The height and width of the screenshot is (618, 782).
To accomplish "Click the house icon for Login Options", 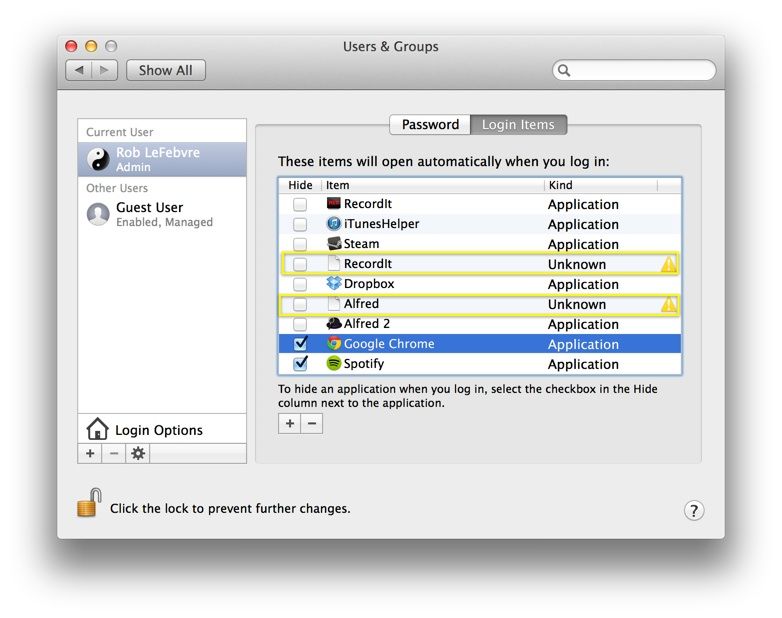I will point(97,430).
